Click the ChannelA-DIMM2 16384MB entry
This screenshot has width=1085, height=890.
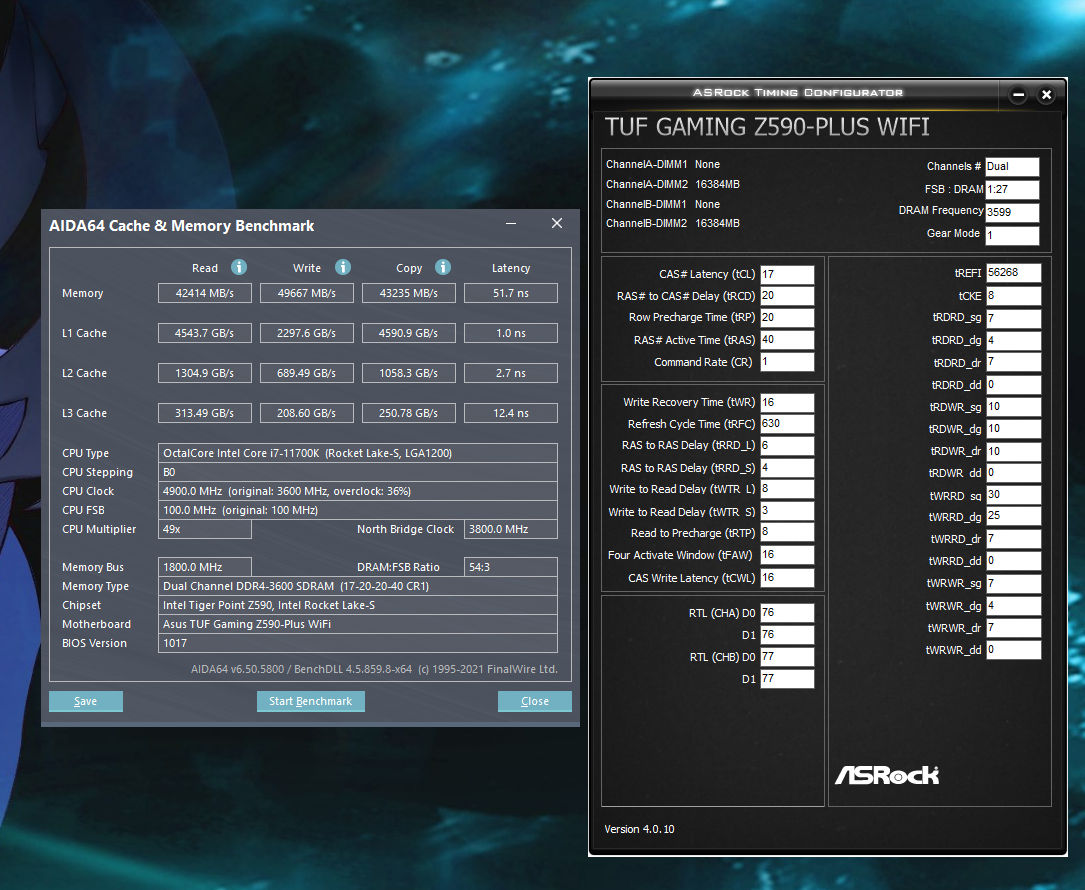[x=673, y=184]
